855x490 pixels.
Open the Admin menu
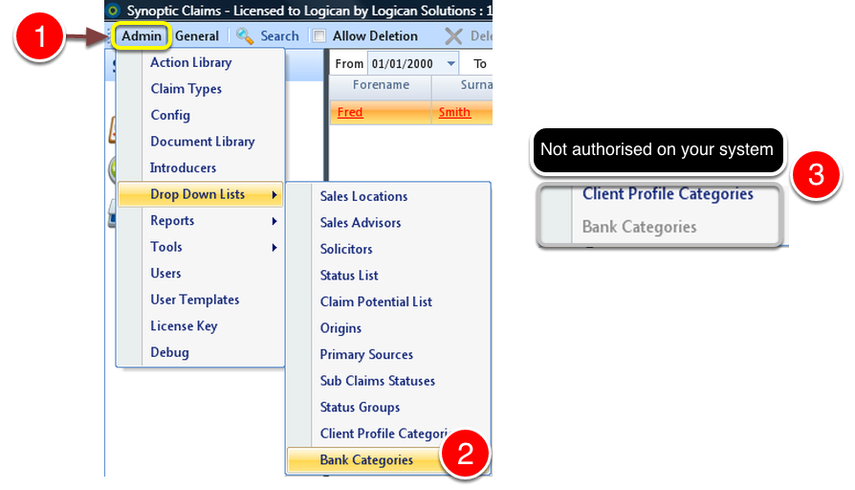click(x=141, y=36)
